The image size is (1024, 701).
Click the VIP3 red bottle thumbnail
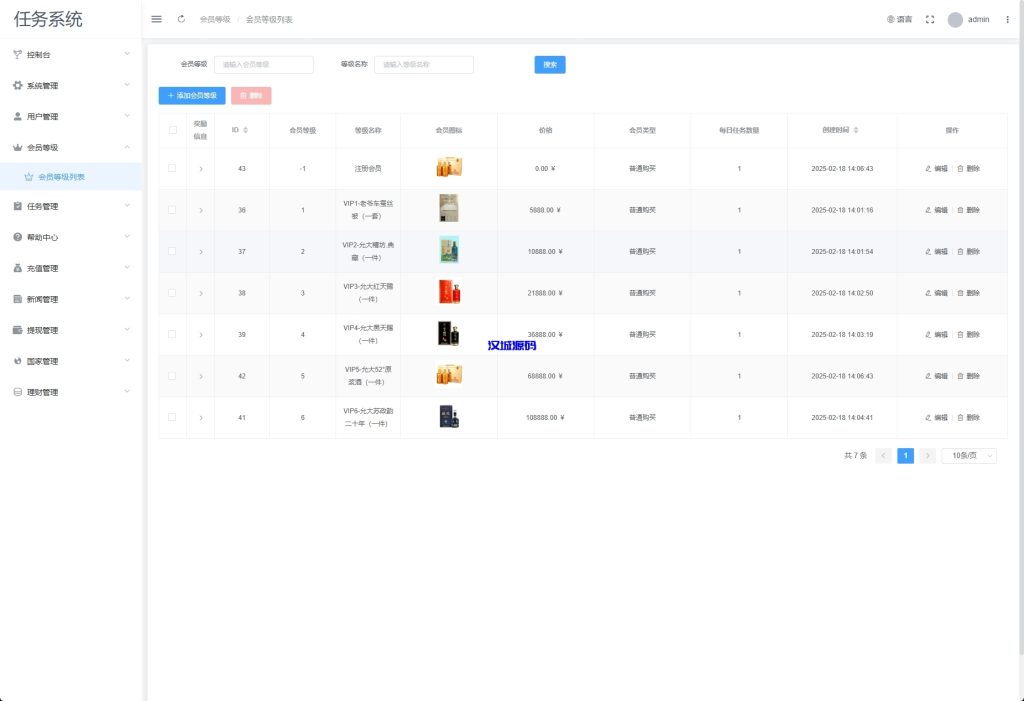pos(449,293)
